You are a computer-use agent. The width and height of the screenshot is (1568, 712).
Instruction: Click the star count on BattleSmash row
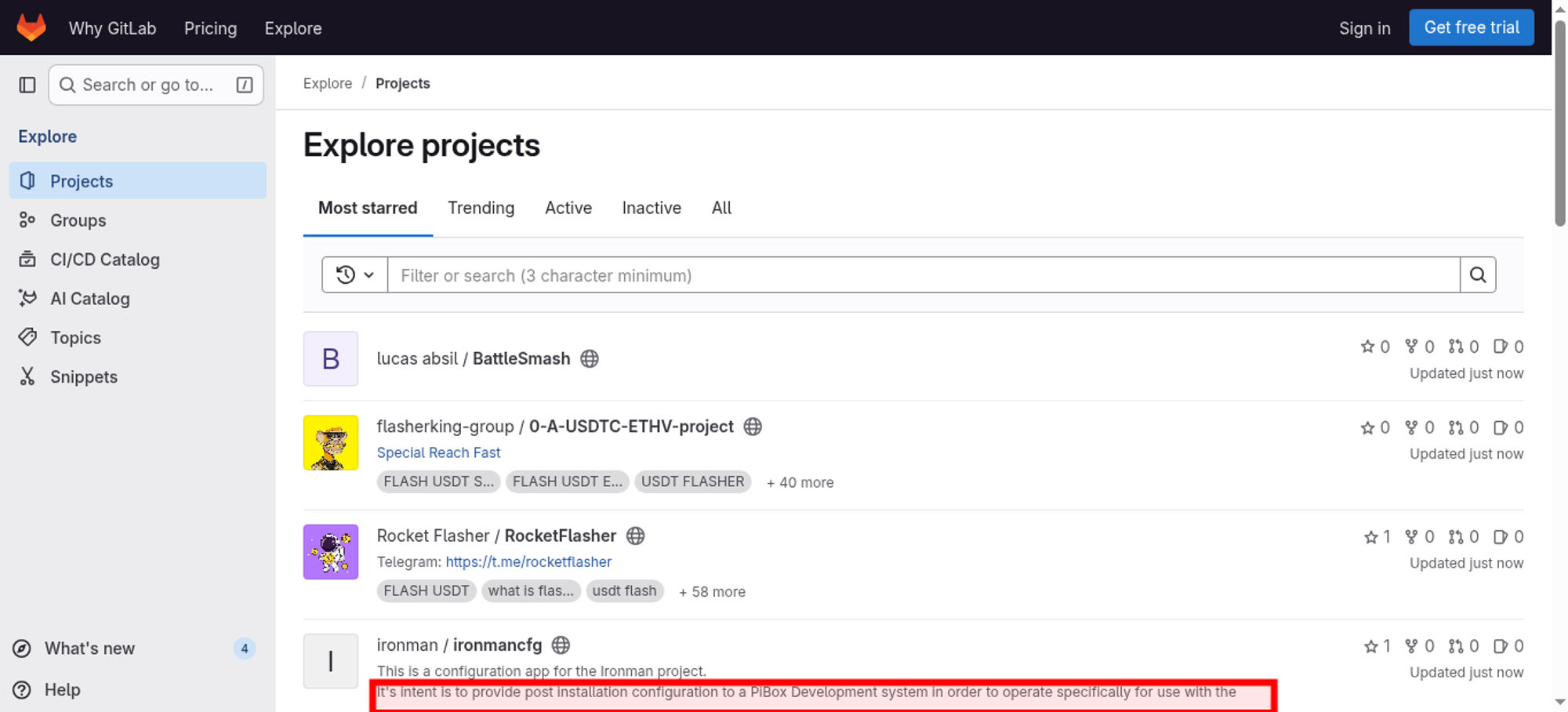(x=1375, y=347)
